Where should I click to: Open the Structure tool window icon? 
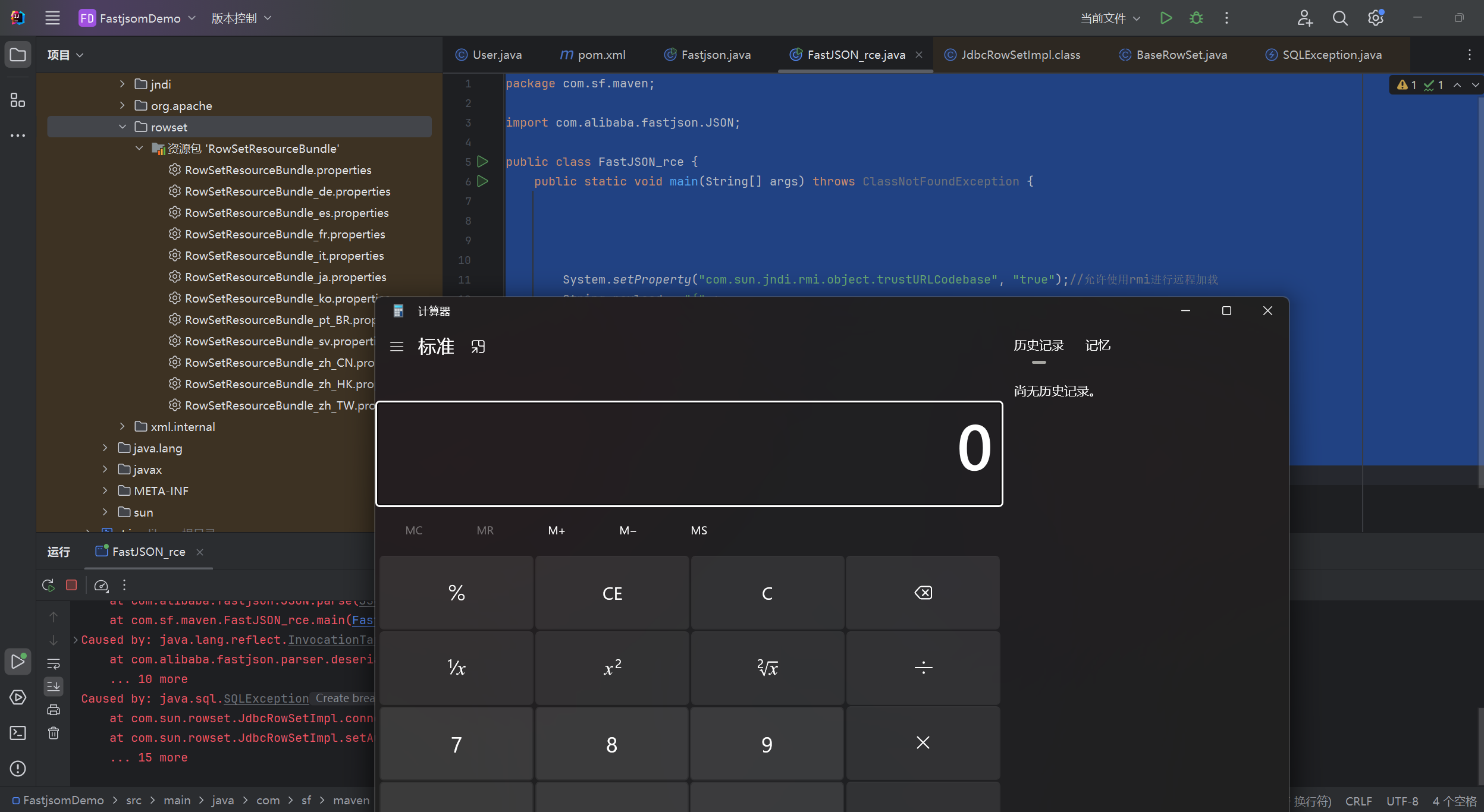tap(18, 100)
